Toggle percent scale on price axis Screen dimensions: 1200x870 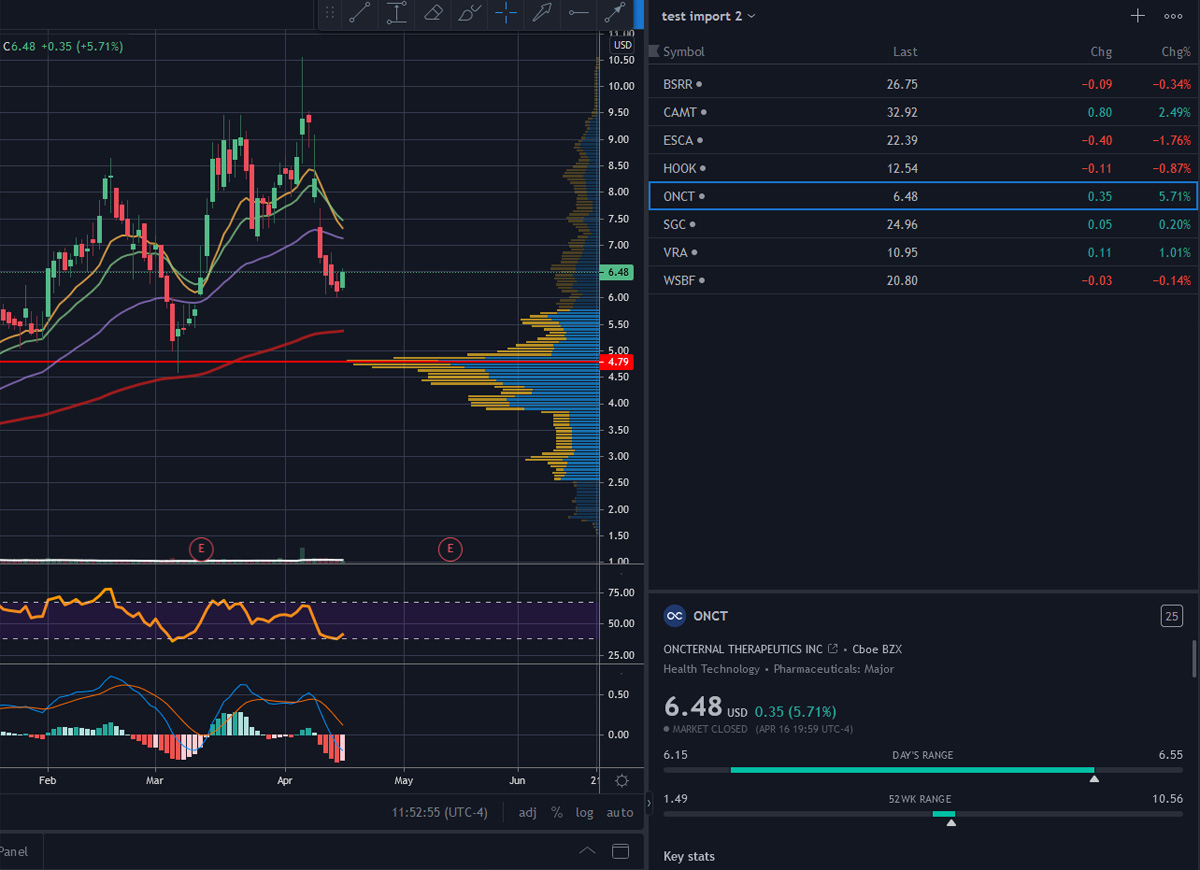tap(557, 812)
